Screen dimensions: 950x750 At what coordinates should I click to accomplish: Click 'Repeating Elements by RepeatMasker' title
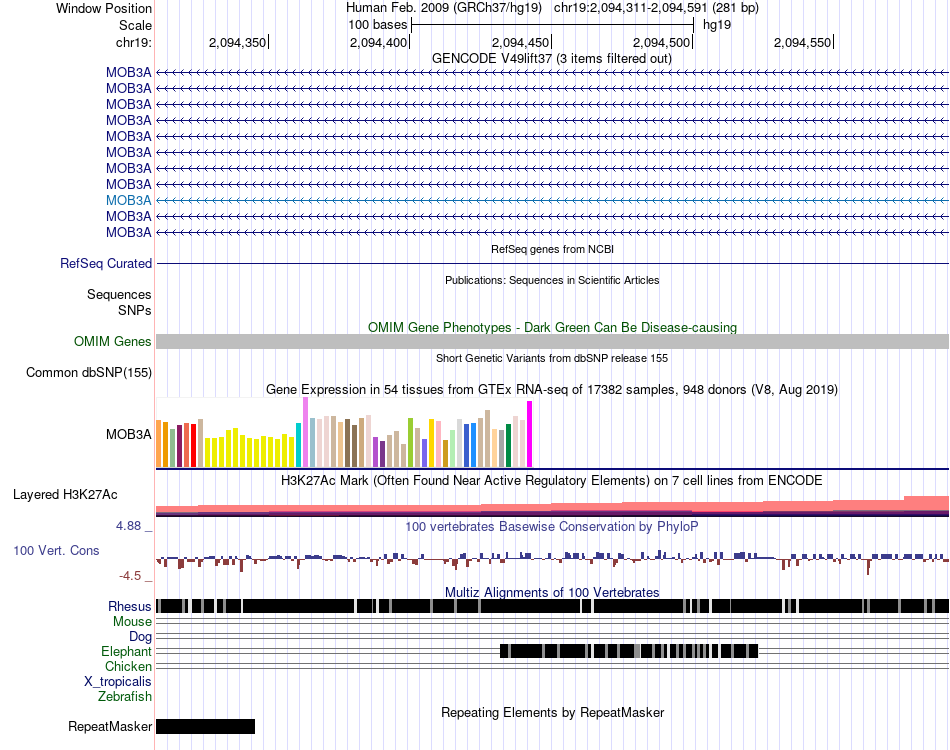pos(553,712)
